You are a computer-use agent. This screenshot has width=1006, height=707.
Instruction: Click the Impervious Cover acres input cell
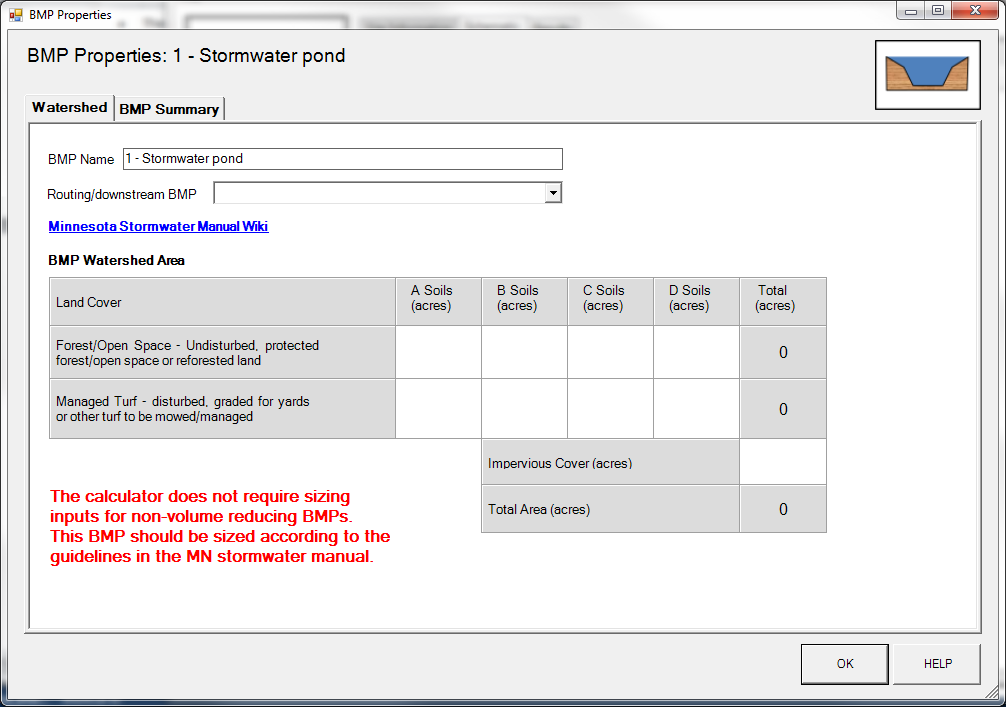point(782,462)
